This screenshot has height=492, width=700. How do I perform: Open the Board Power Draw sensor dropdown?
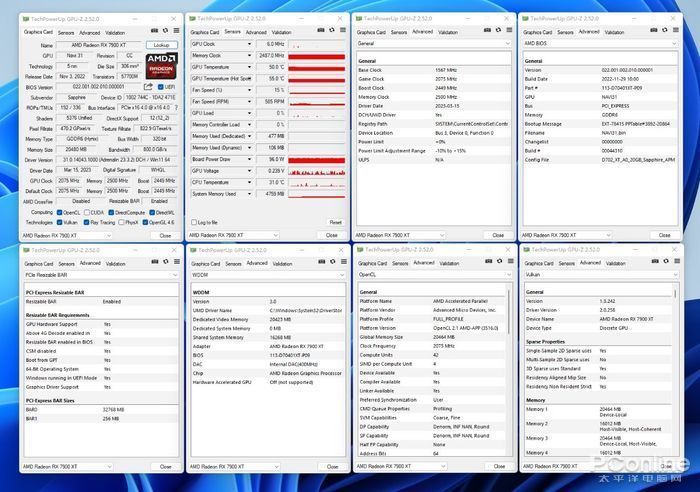(x=249, y=159)
